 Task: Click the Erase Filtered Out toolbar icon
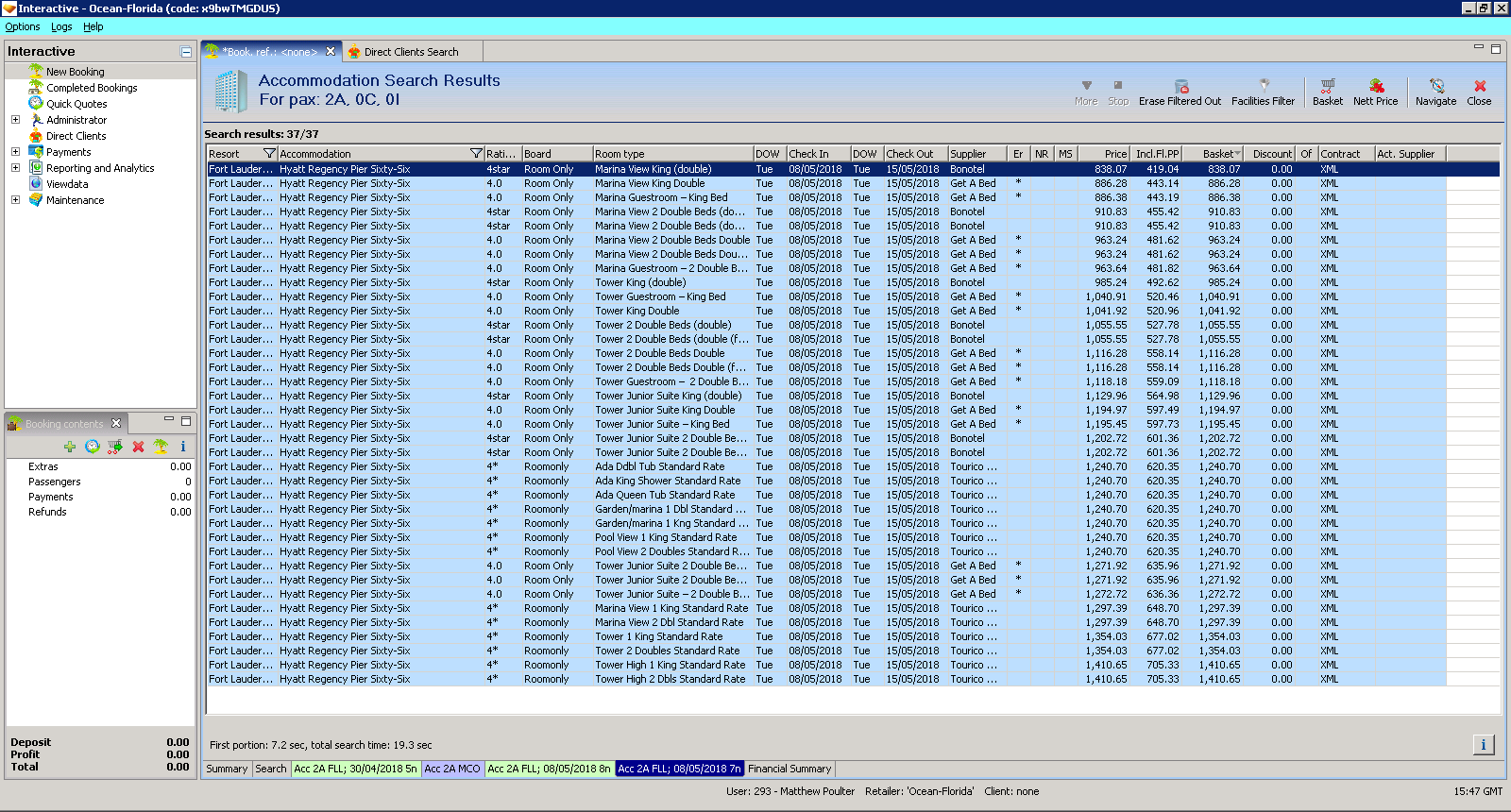point(1180,87)
